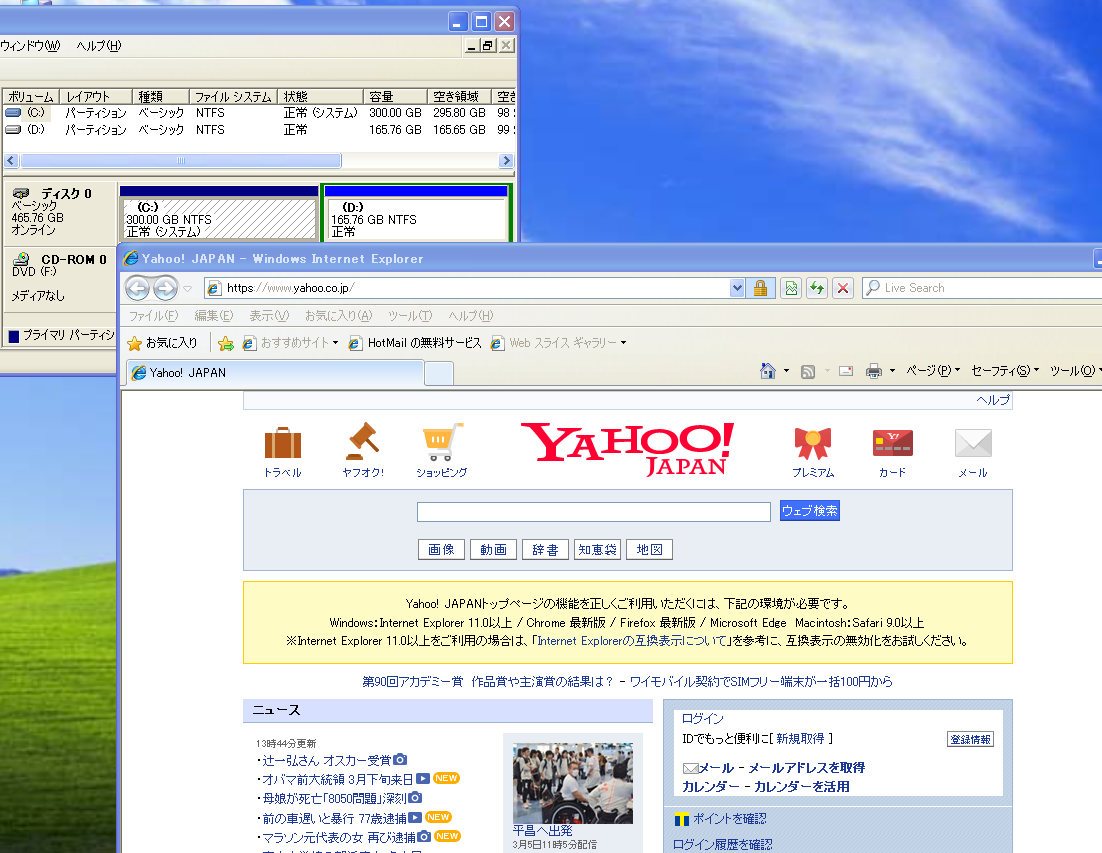Stop page loading via the red X icon
The height and width of the screenshot is (853, 1102).
click(843, 288)
